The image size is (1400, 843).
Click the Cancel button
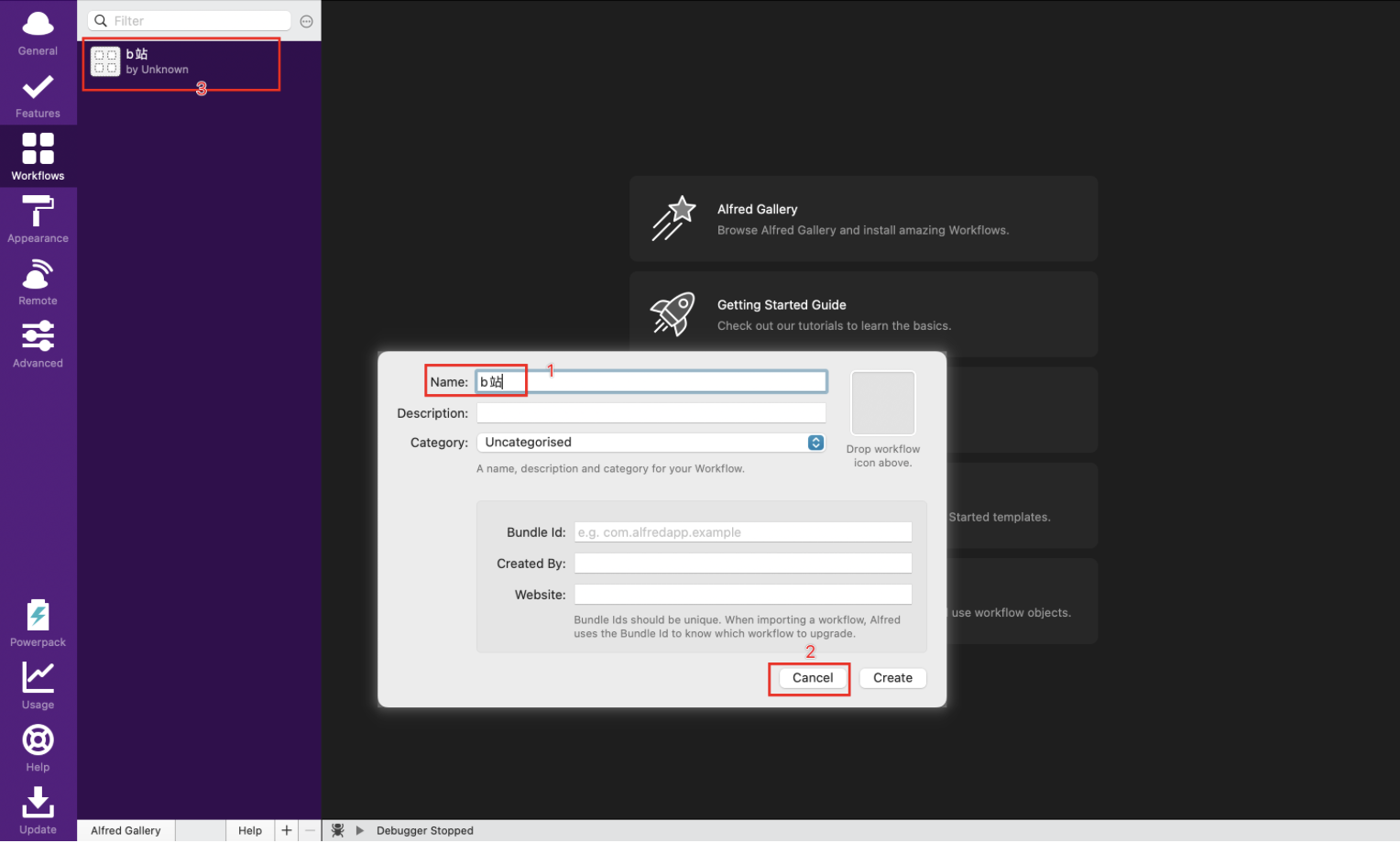pos(813,678)
